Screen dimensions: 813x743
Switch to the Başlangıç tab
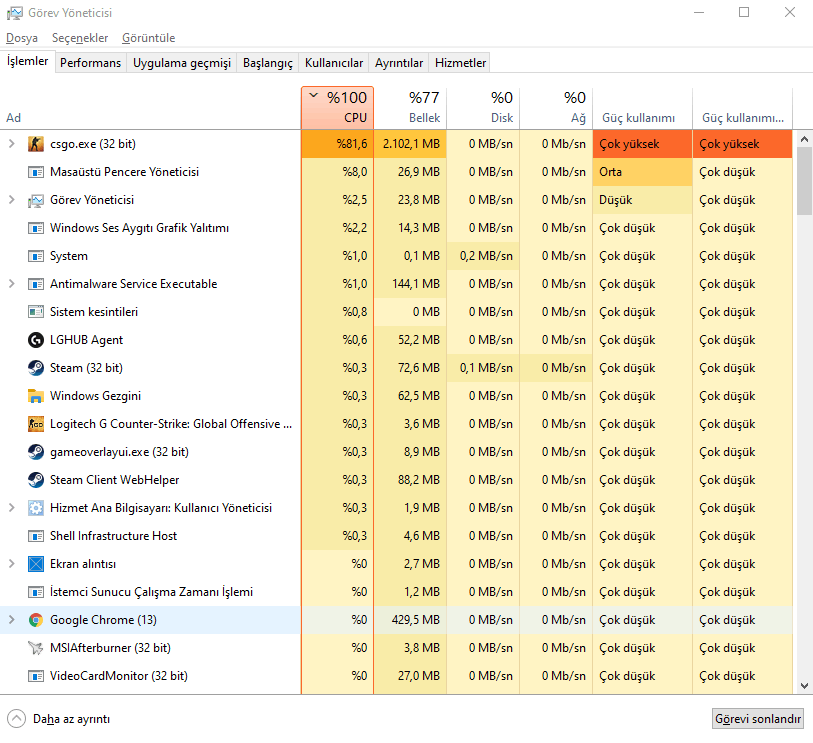(x=268, y=63)
